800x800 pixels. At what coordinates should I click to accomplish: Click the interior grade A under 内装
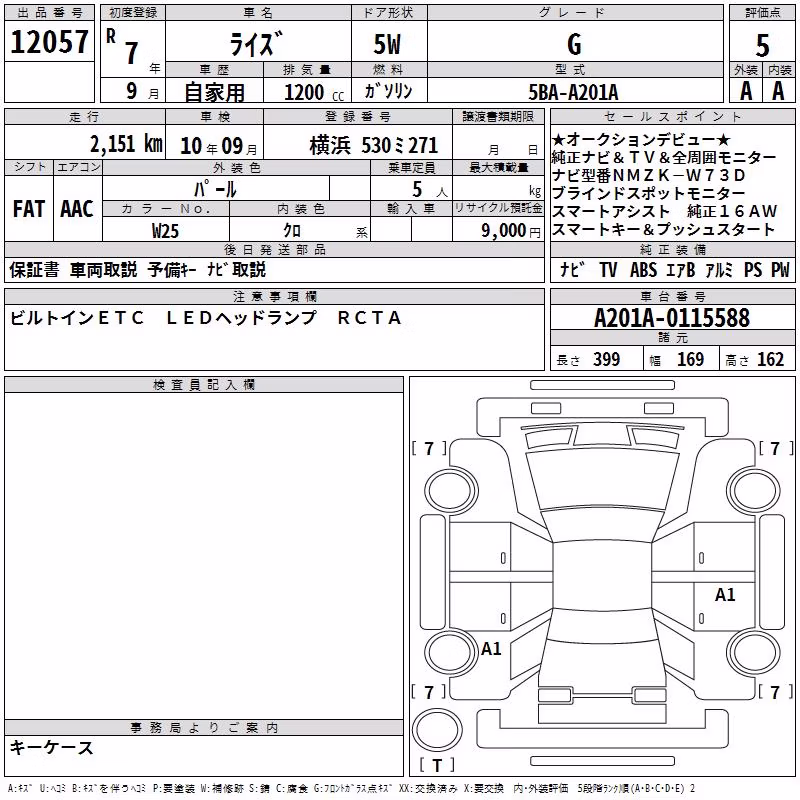(x=778, y=91)
